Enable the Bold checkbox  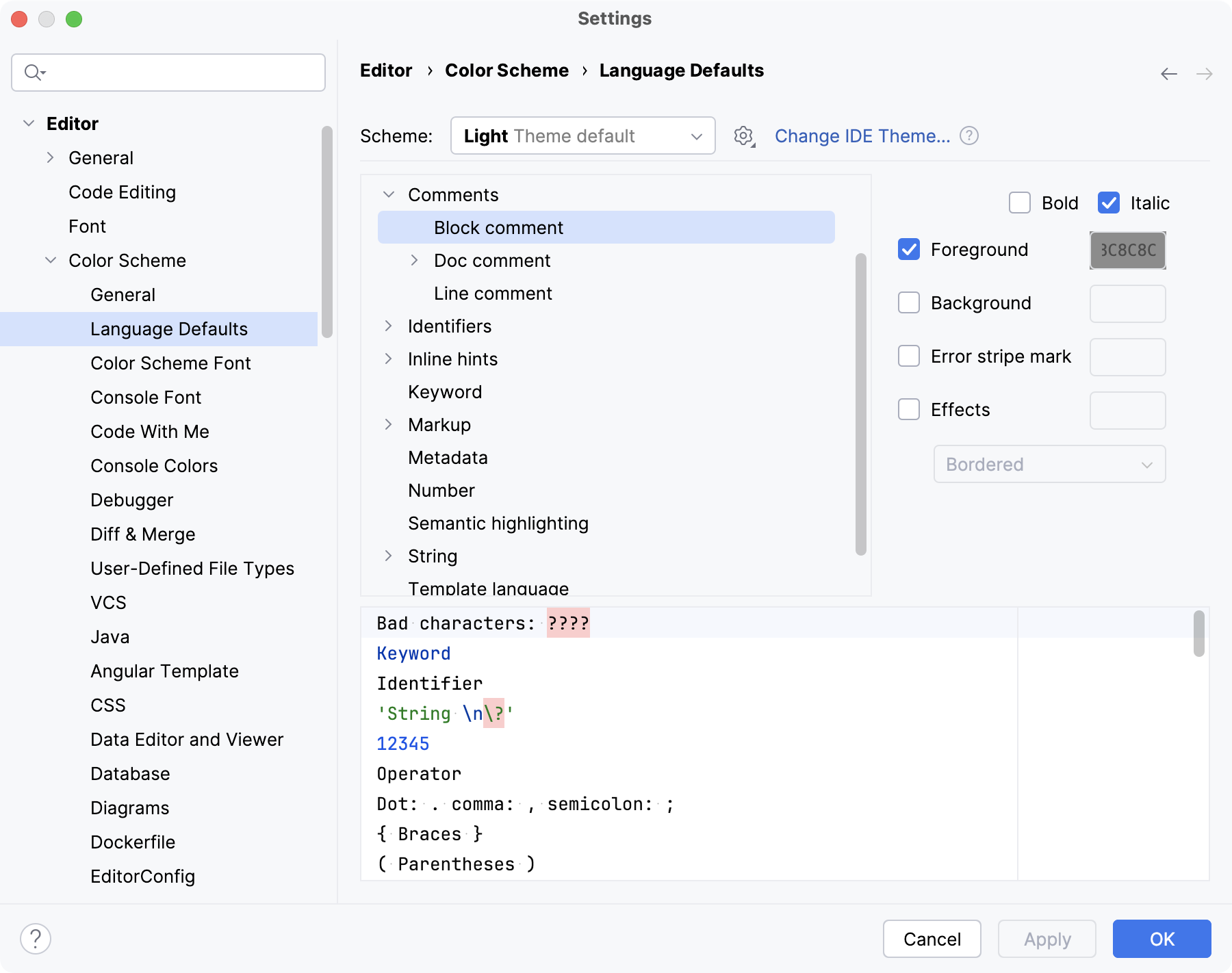[x=1020, y=203]
